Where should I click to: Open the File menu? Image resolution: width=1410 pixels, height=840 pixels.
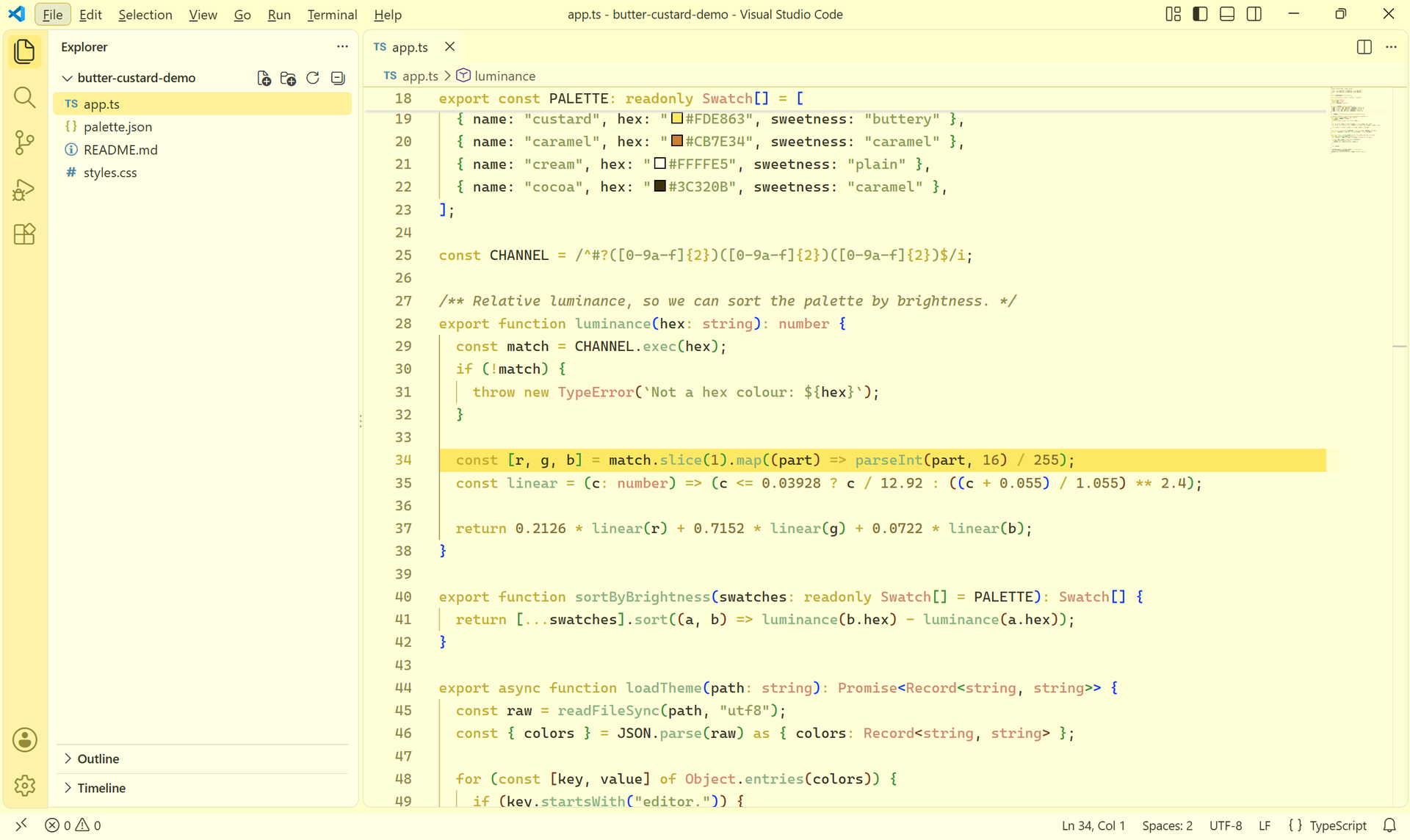53,15
